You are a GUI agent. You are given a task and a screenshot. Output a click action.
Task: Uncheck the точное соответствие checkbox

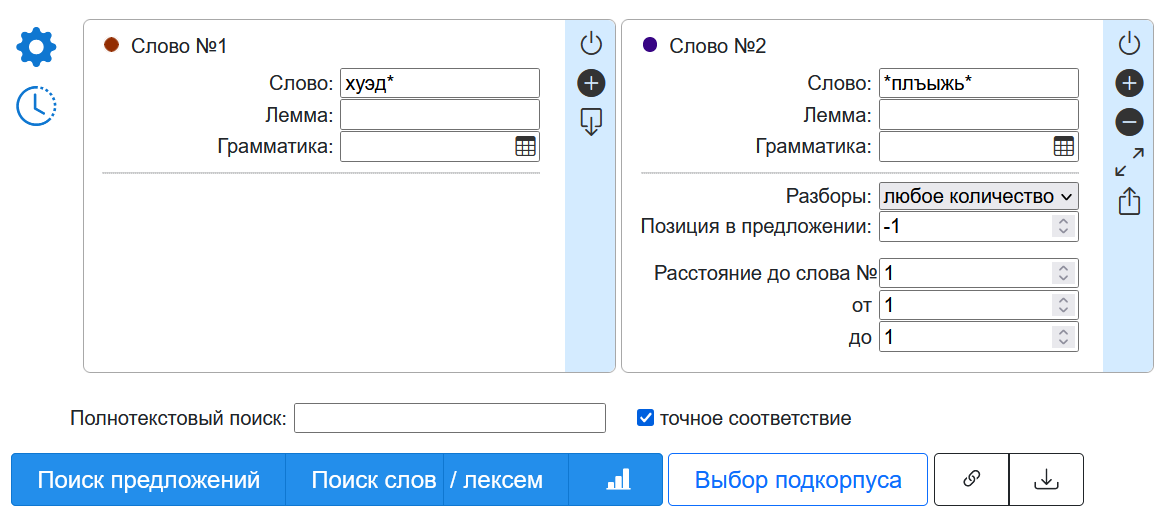645,418
